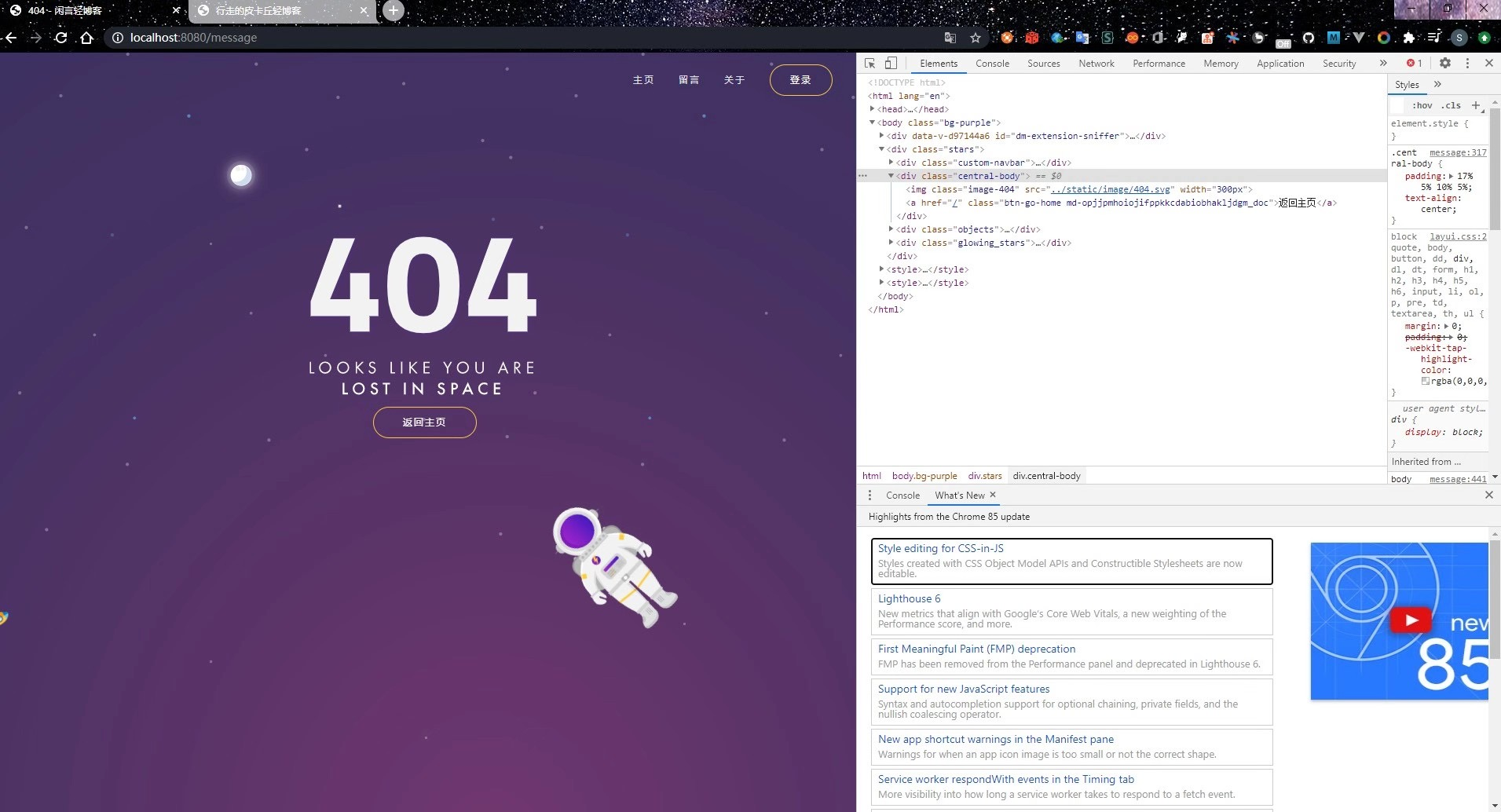The height and width of the screenshot is (812, 1501).
Task: Collapse the div class stars node
Action: click(x=881, y=149)
